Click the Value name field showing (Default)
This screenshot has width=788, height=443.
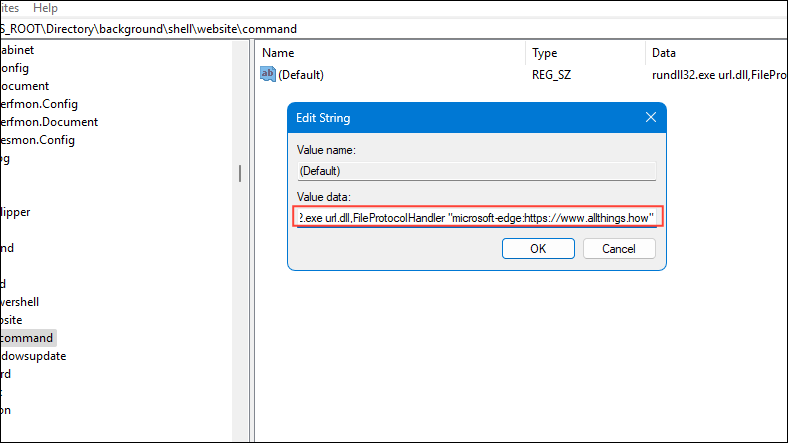pyautogui.click(x=476, y=171)
